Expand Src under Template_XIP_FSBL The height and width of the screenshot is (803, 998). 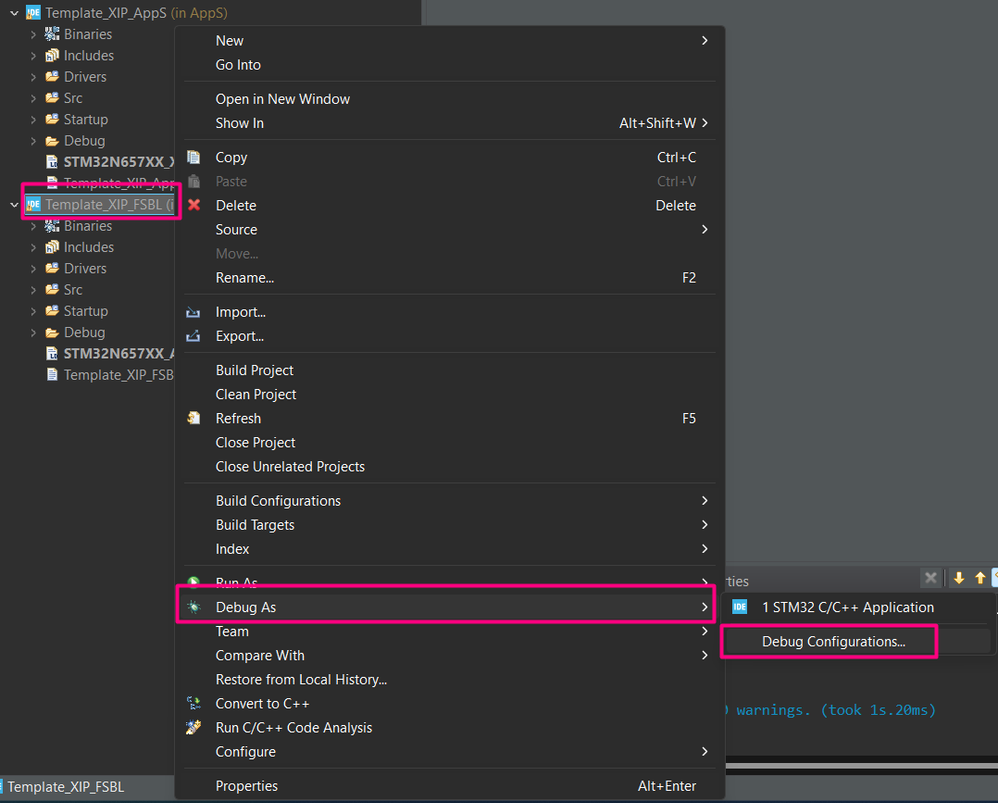[33, 290]
